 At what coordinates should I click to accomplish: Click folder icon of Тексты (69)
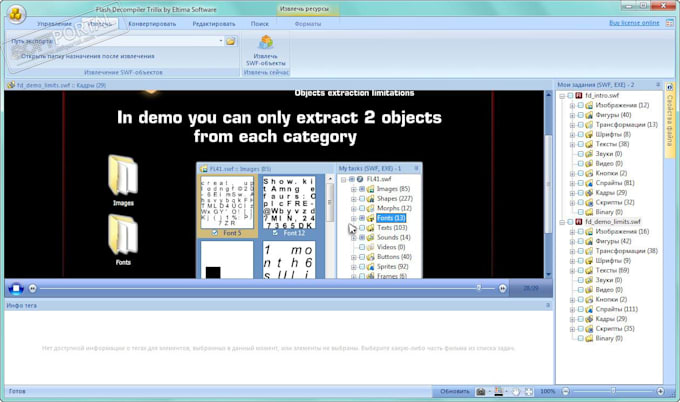pyautogui.click(x=589, y=270)
